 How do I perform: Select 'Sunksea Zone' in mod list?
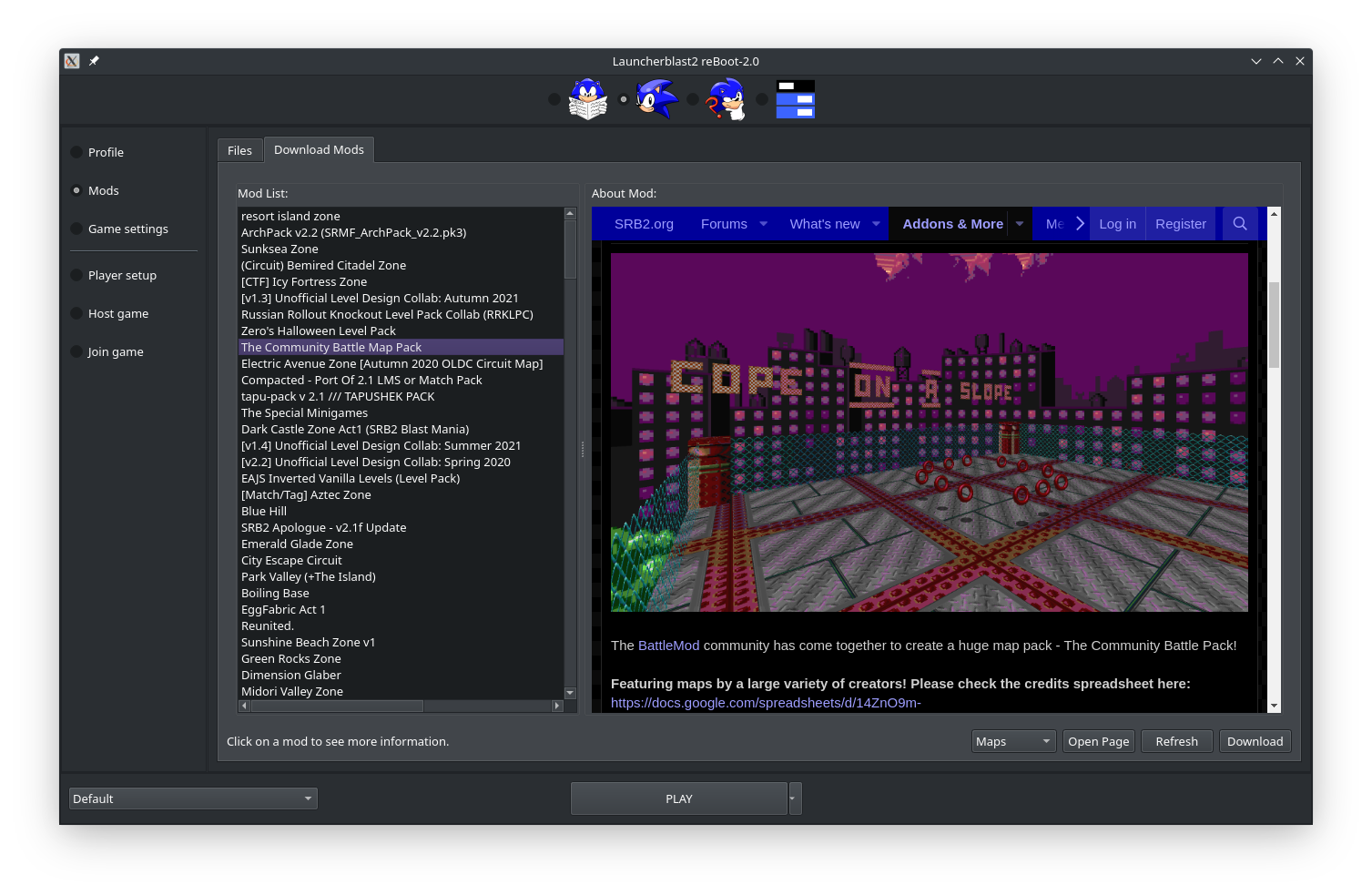(x=401, y=249)
